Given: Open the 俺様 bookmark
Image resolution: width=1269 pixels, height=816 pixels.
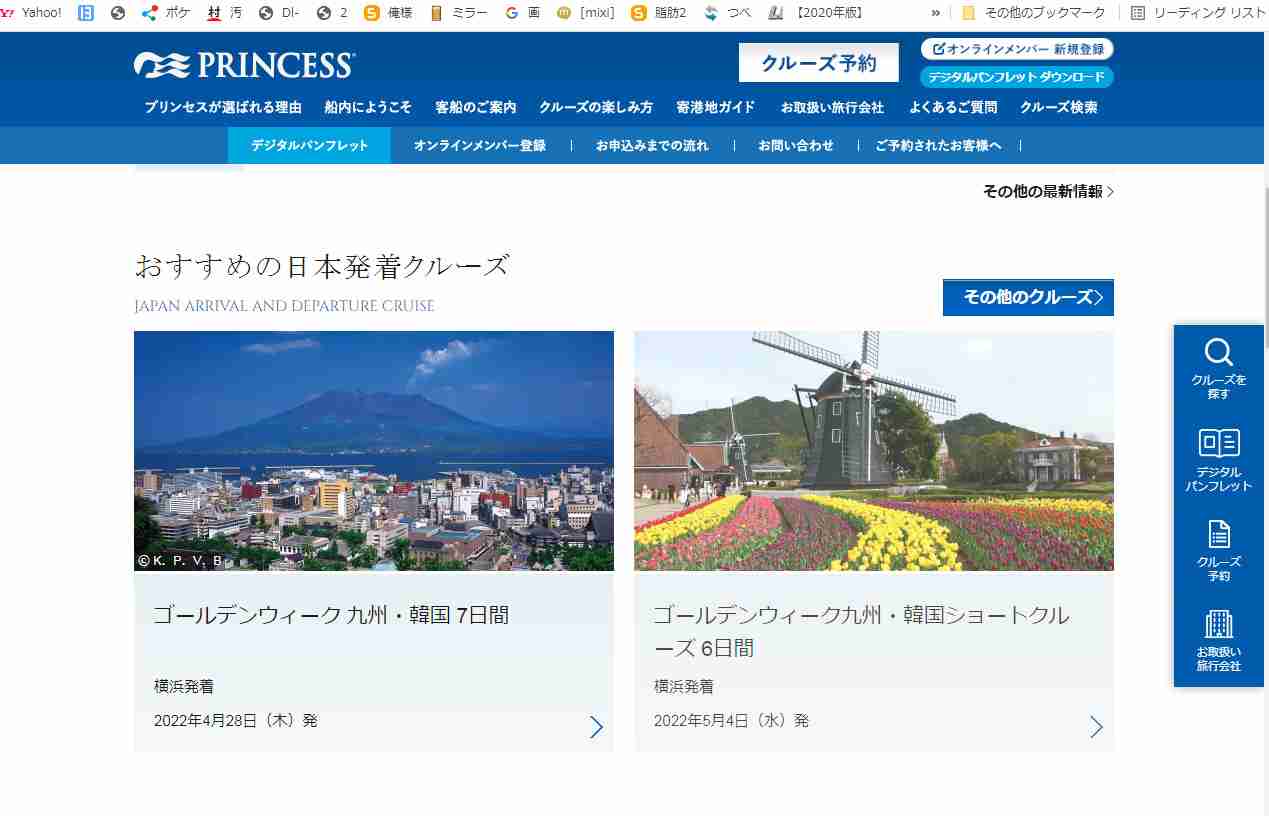Looking at the screenshot, I should click(x=388, y=13).
